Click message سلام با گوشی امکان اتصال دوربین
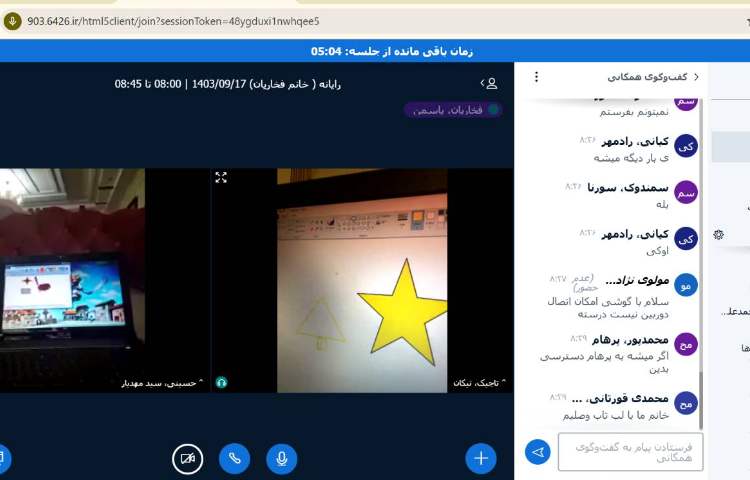This screenshot has width=750, height=480. coord(608,308)
